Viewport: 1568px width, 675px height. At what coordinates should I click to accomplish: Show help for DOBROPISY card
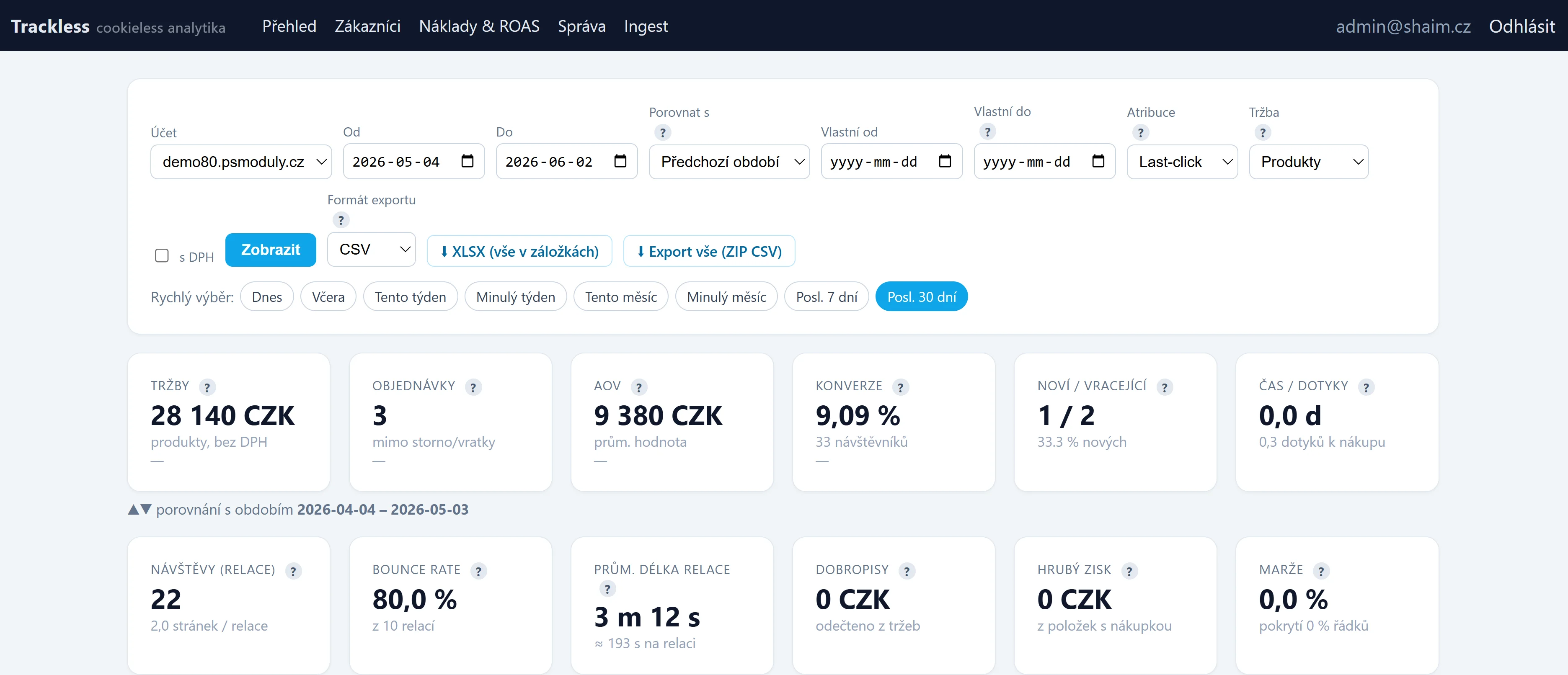[x=907, y=571]
